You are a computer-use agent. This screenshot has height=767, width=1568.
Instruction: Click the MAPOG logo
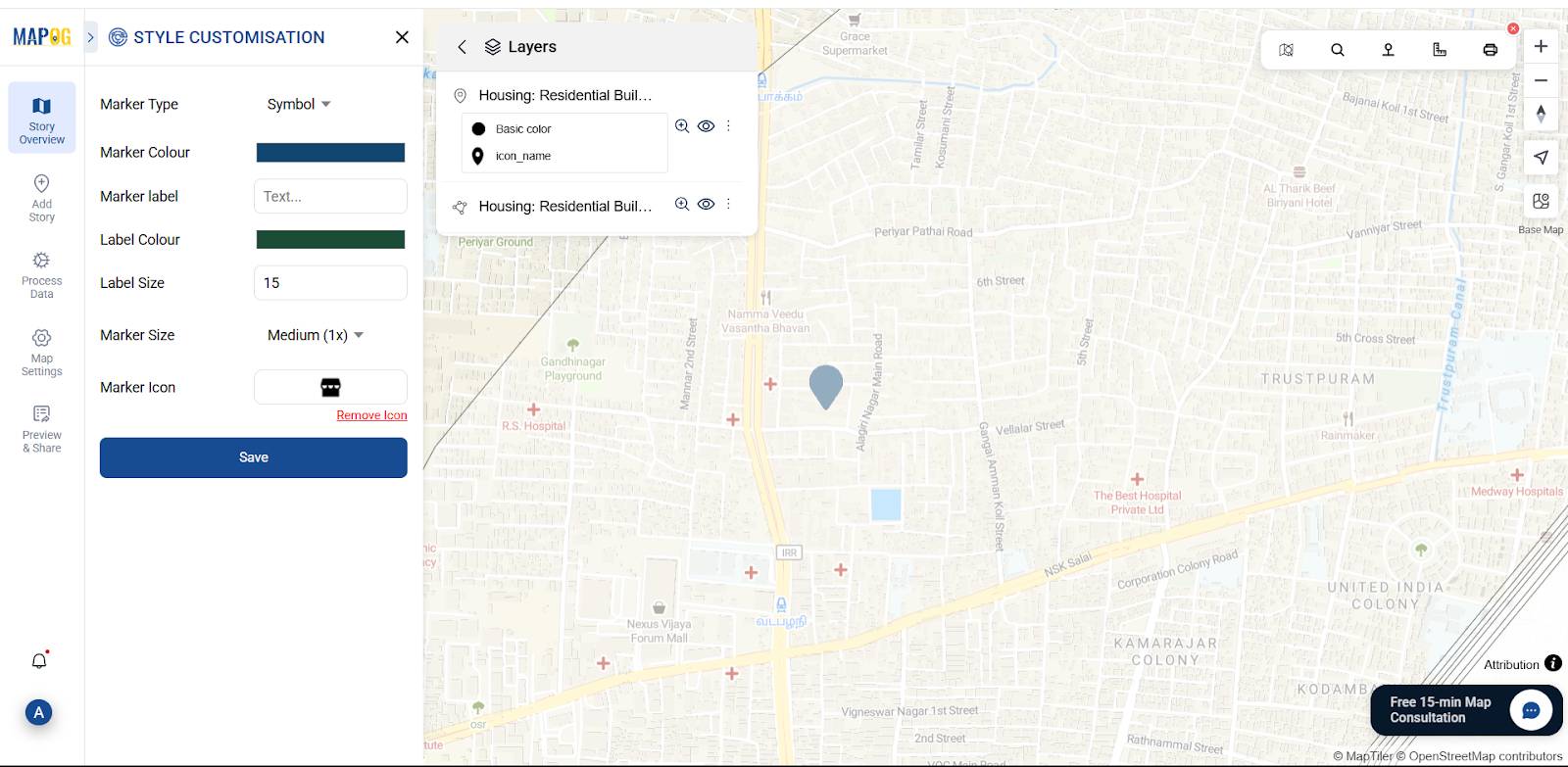[x=41, y=37]
